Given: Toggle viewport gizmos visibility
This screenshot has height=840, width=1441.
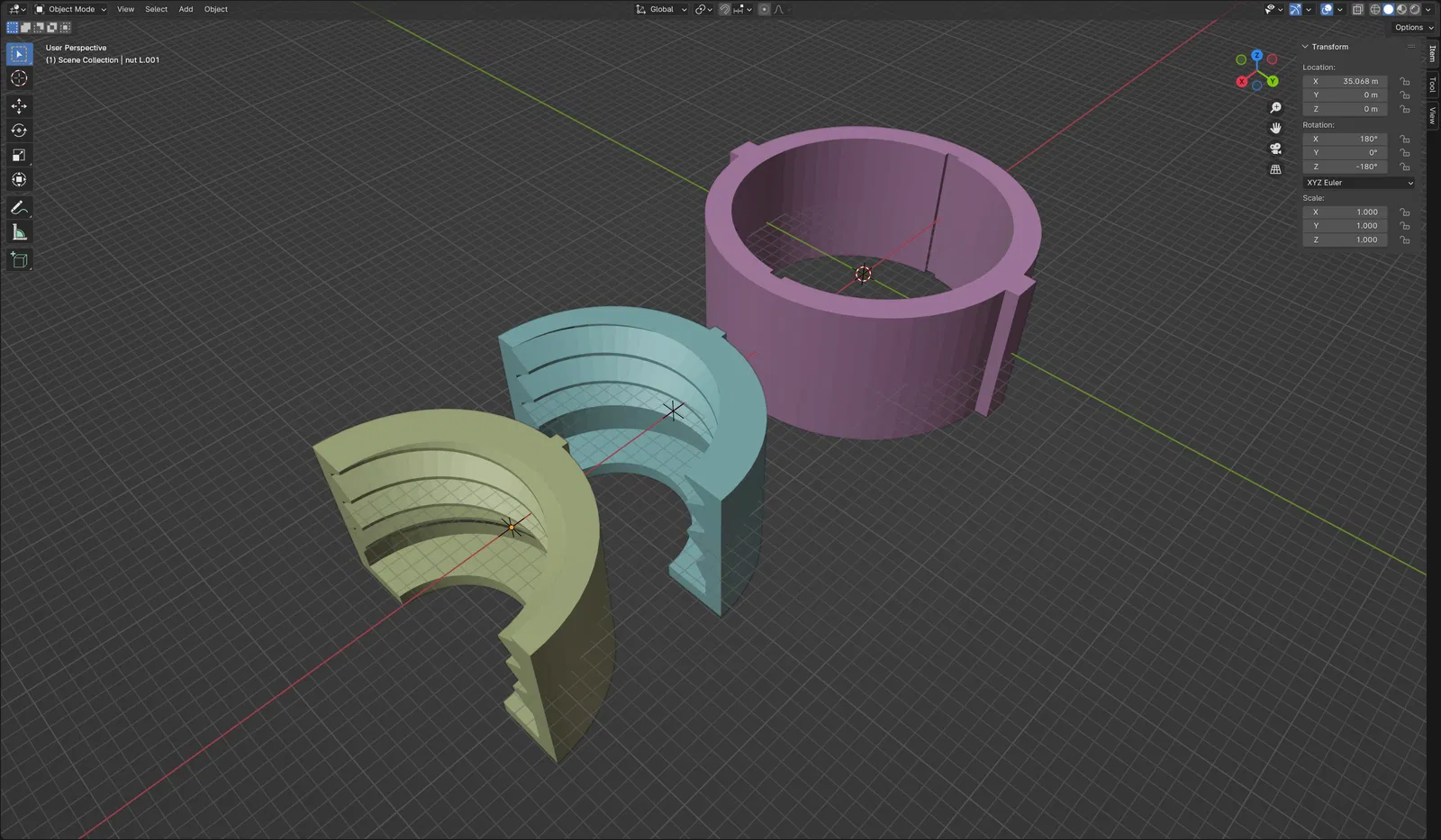Looking at the screenshot, I should [x=1294, y=9].
